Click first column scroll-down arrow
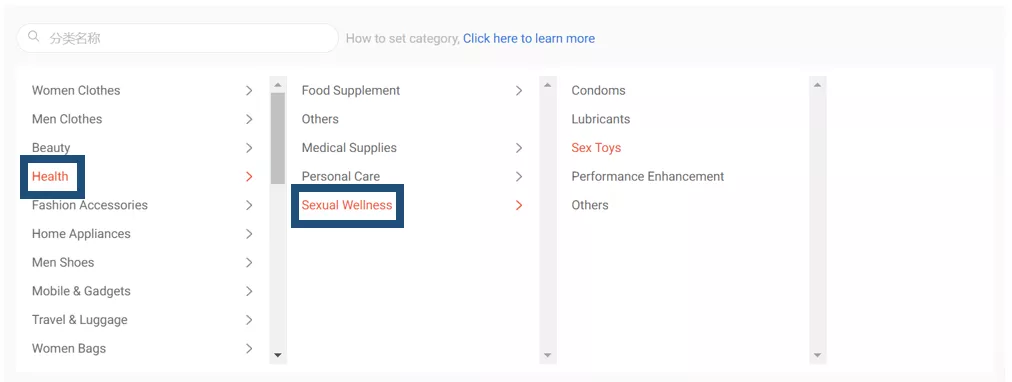1012x382 pixels. point(278,355)
